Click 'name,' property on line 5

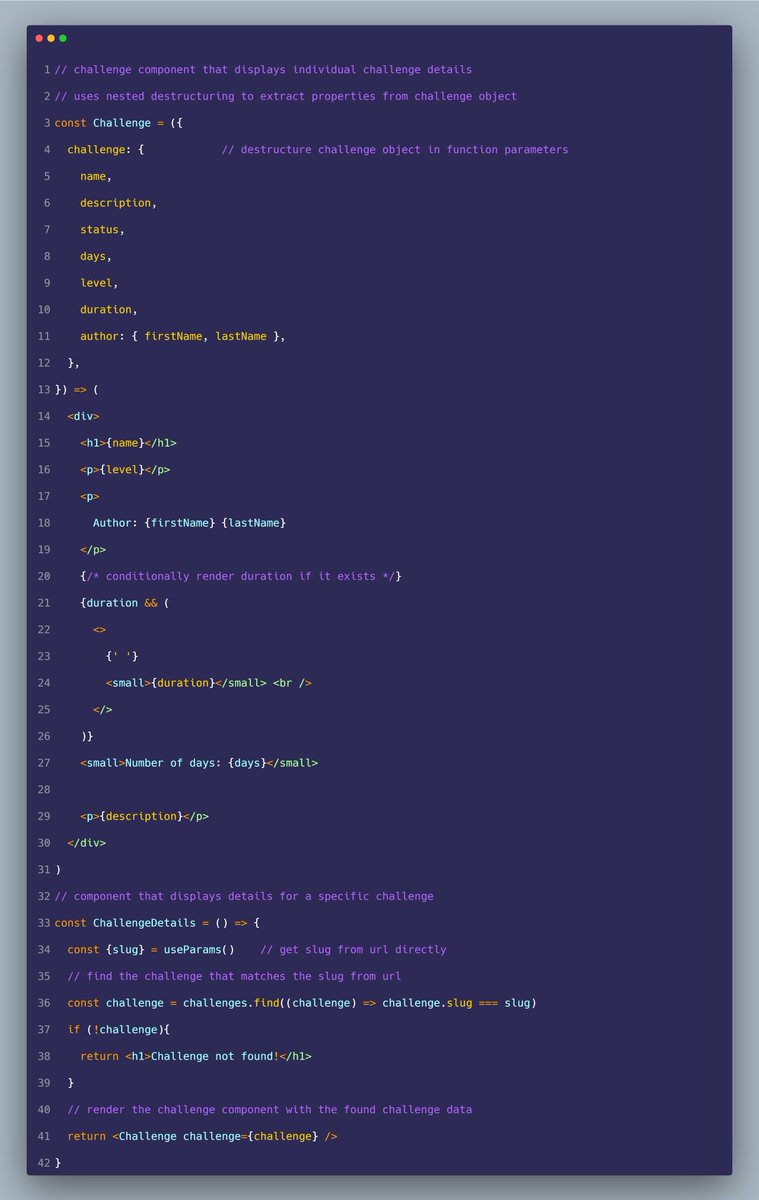pos(96,176)
